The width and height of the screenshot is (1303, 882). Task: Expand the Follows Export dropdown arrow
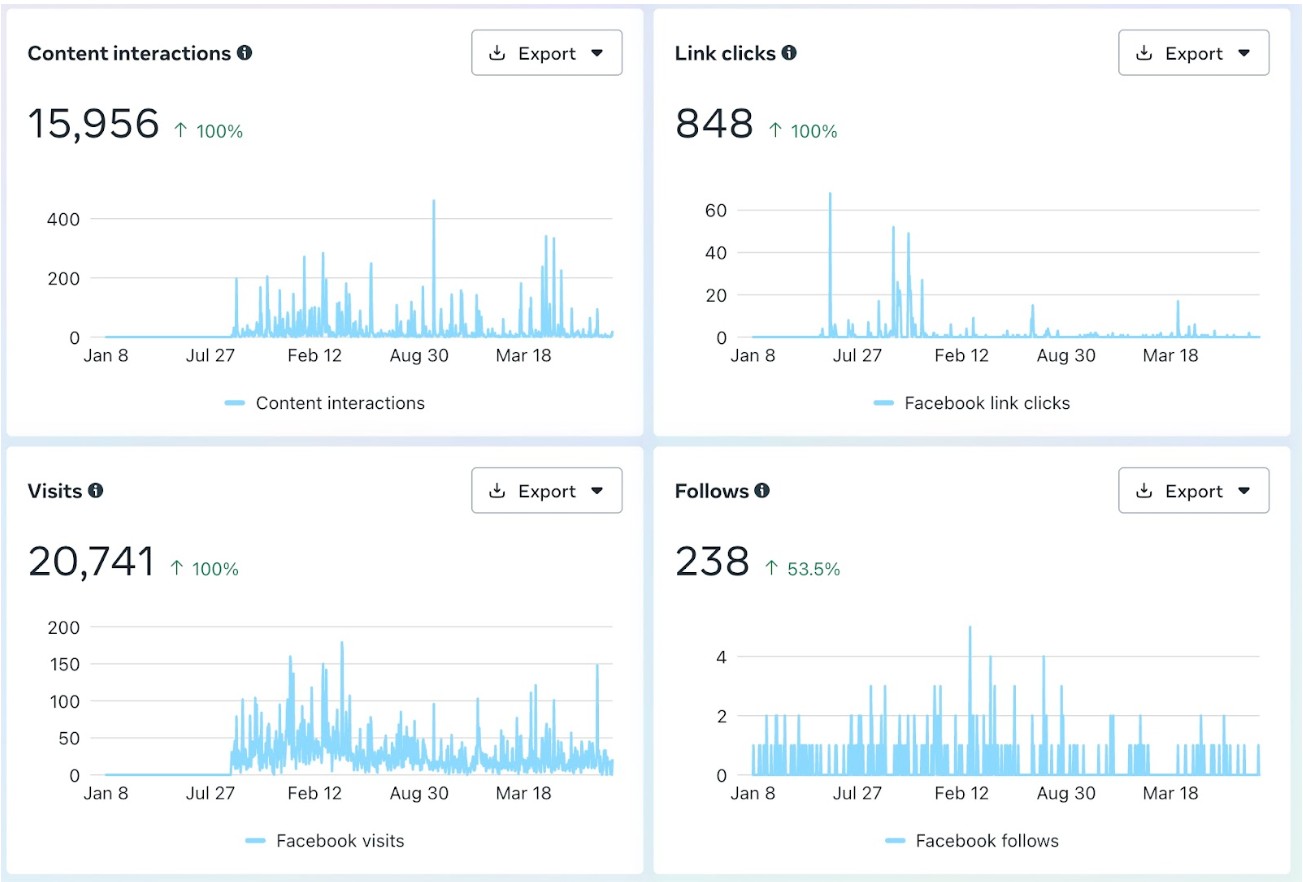tap(1244, 491)
